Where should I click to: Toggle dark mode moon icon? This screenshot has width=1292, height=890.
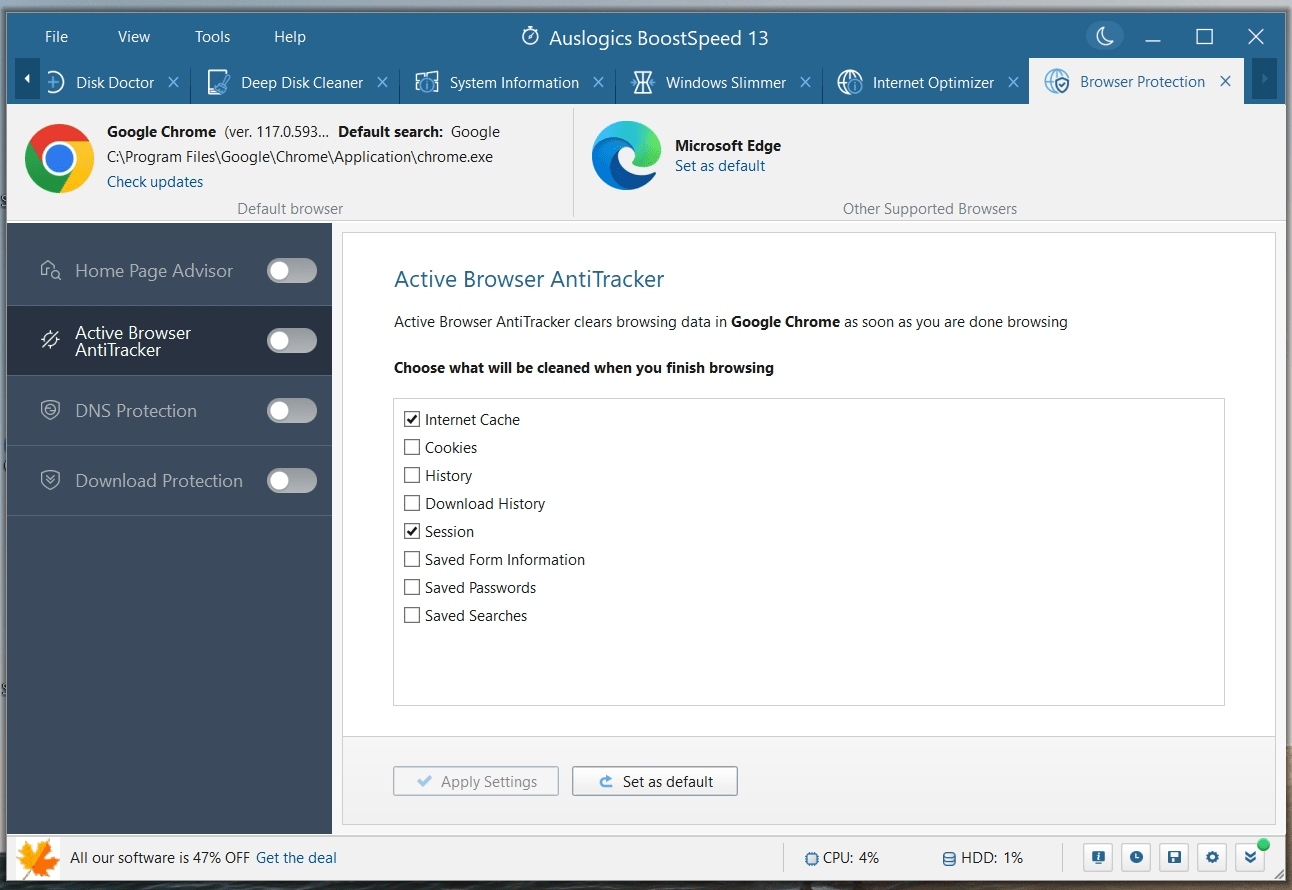[x=1104, y=37]
